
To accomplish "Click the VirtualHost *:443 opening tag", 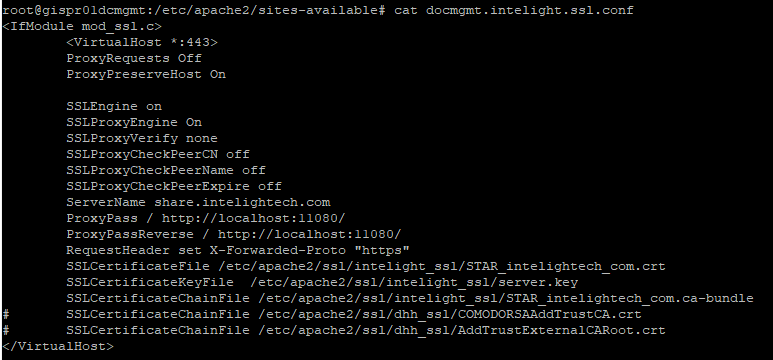I will [x=142, y=42].
